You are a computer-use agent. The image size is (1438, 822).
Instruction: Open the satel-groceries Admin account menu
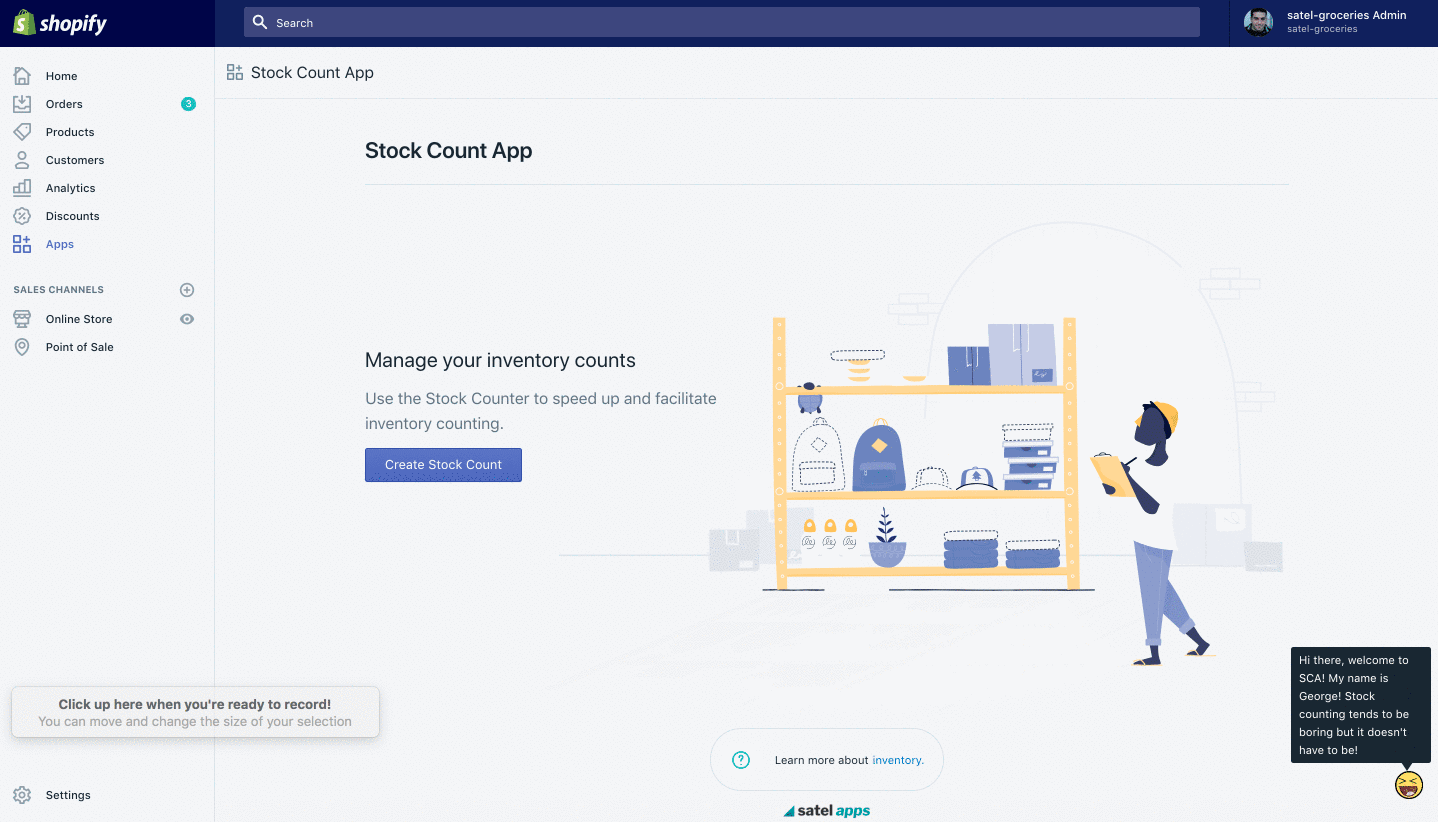1332,22
